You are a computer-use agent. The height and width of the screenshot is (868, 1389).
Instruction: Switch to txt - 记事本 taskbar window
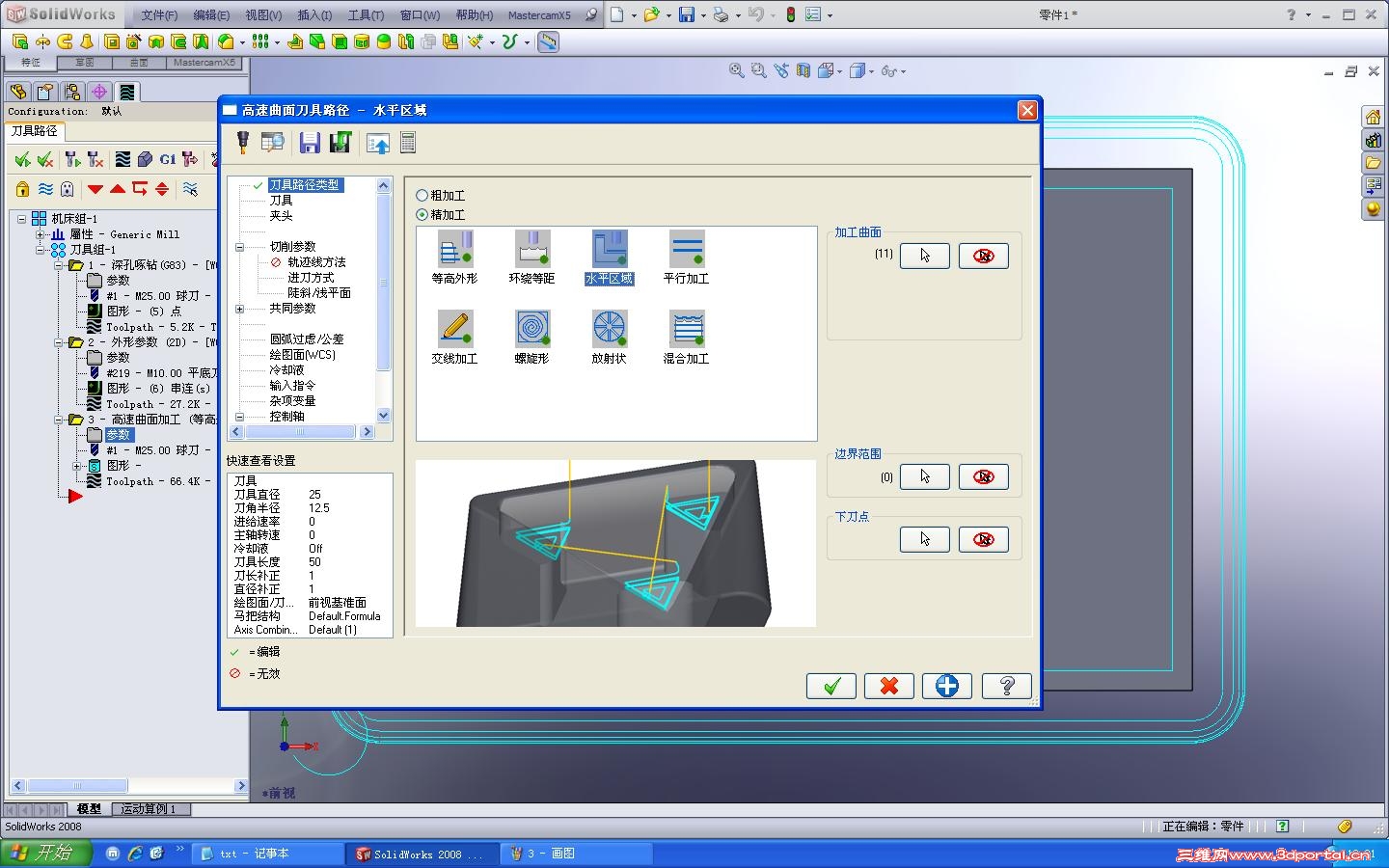click(268, 854)
